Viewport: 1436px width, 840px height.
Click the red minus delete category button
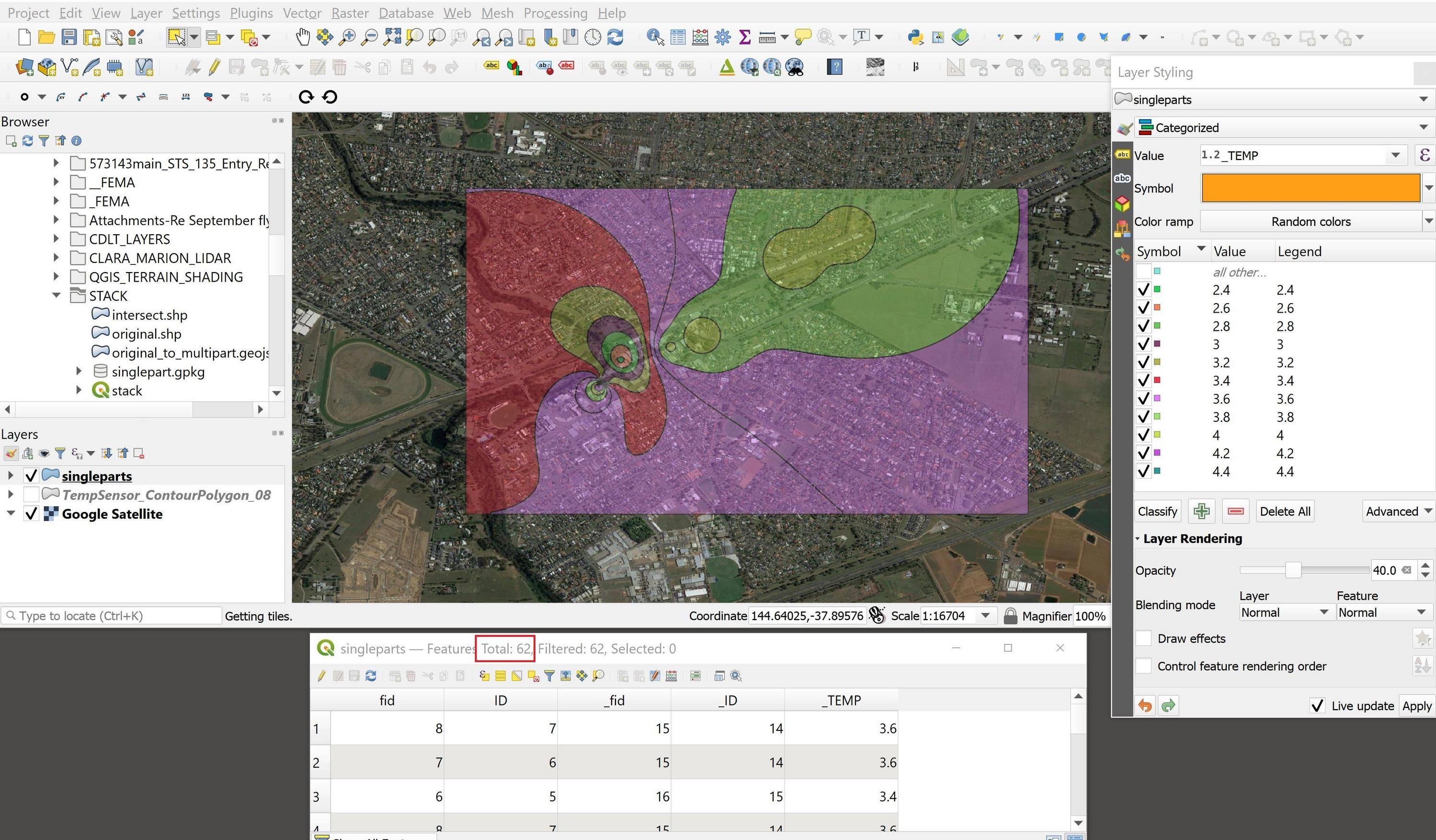(x=1235, y=511)
